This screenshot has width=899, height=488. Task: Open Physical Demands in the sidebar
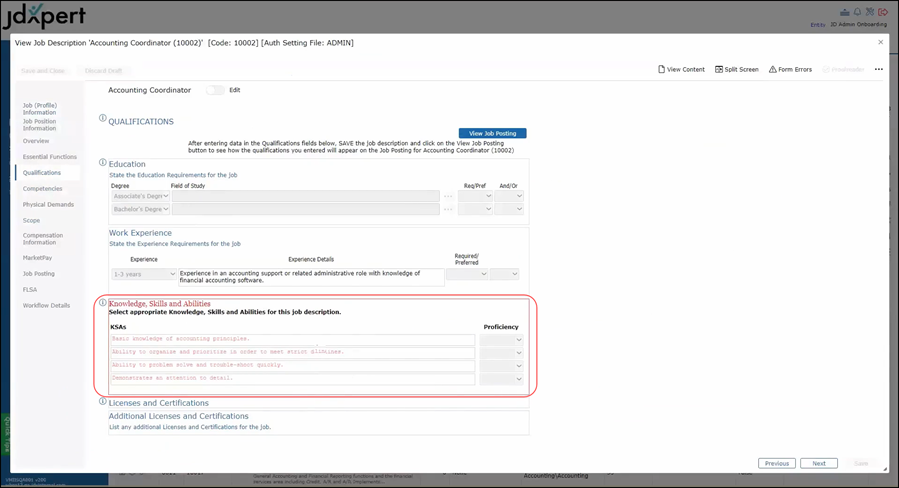point(48,204)
